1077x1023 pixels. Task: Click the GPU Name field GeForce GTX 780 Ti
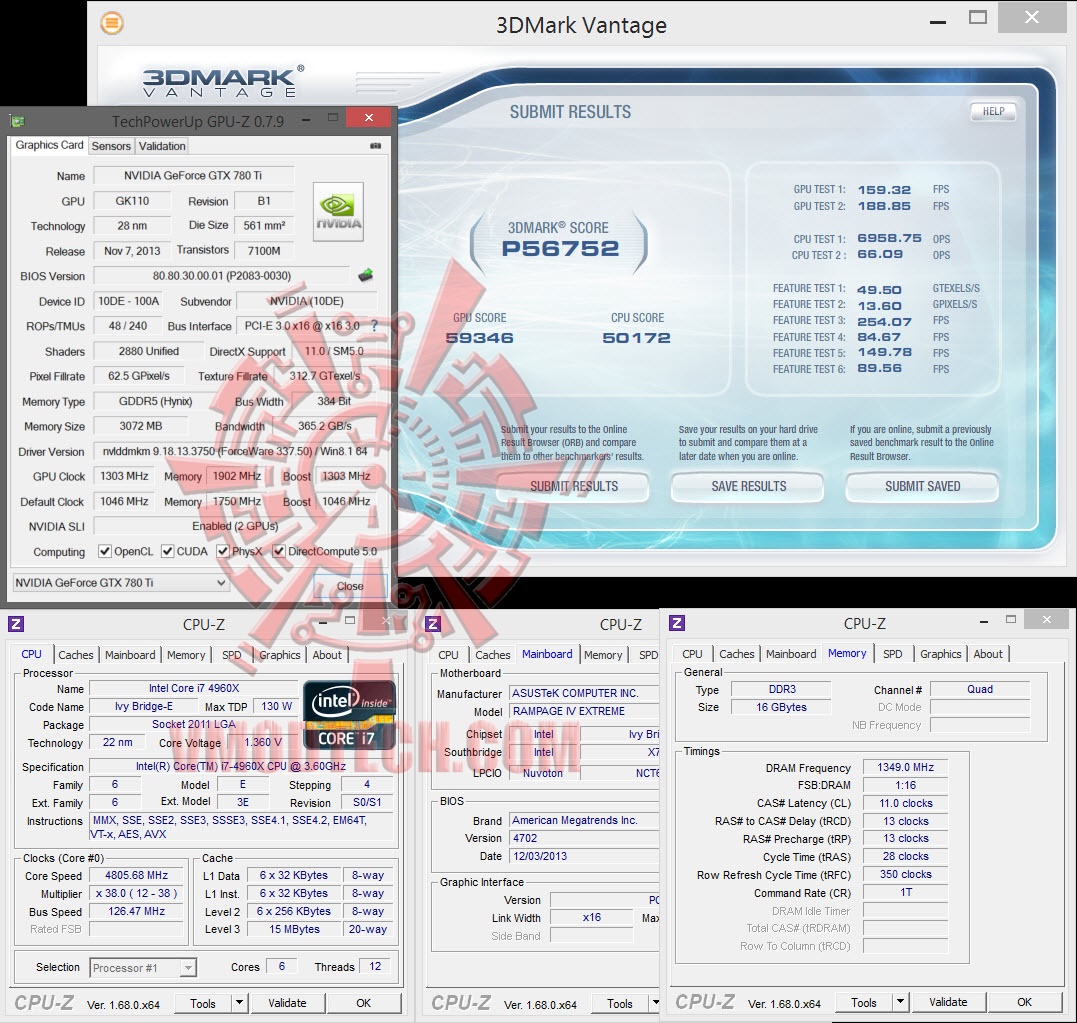pyautogui.click(x=193, y=176)
